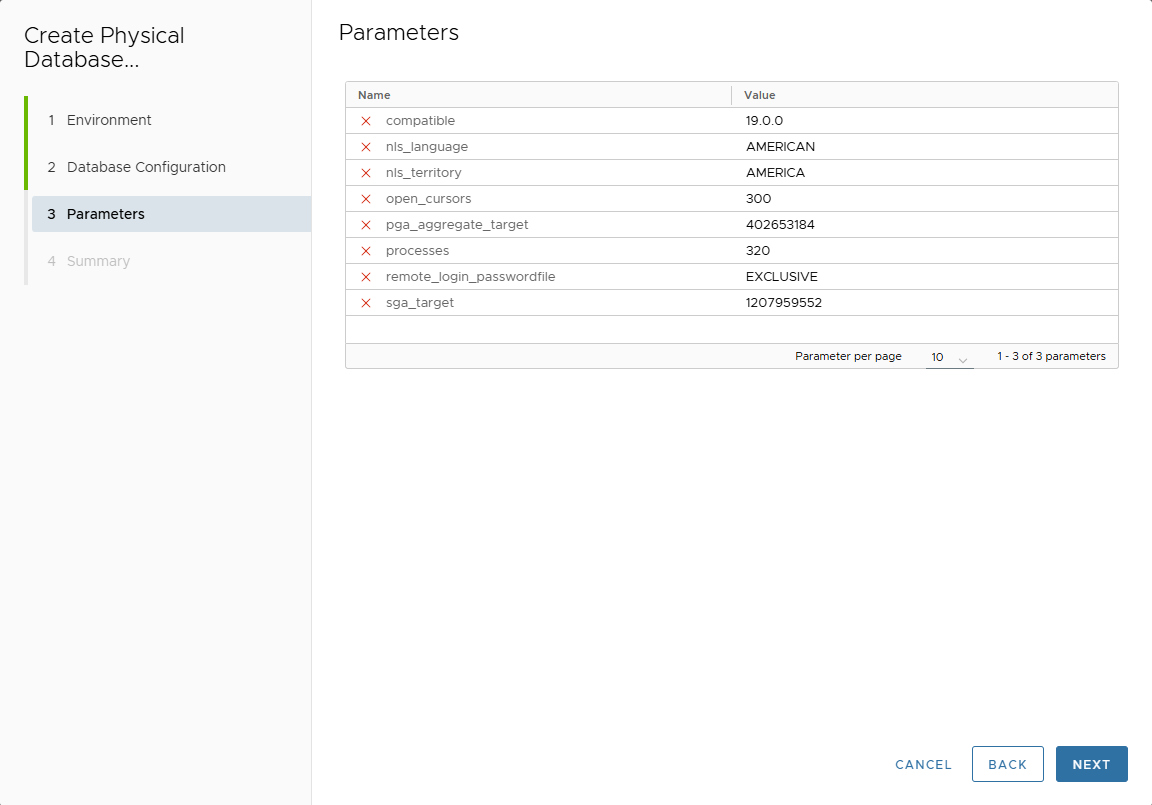The height and width of the screenshot is (805, 1152).
Task: Delete the open_cursors parameter
Action: pos(366,198)
